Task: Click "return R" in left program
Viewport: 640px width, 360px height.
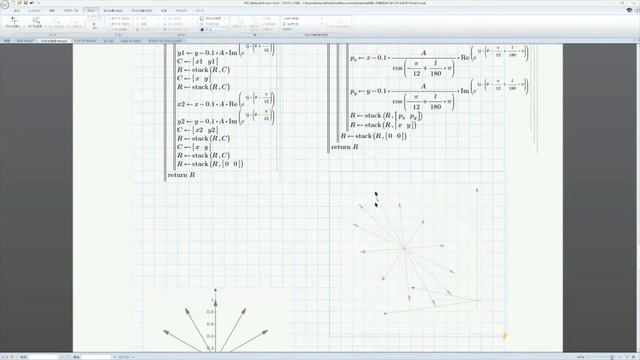Action: point(181,175)
